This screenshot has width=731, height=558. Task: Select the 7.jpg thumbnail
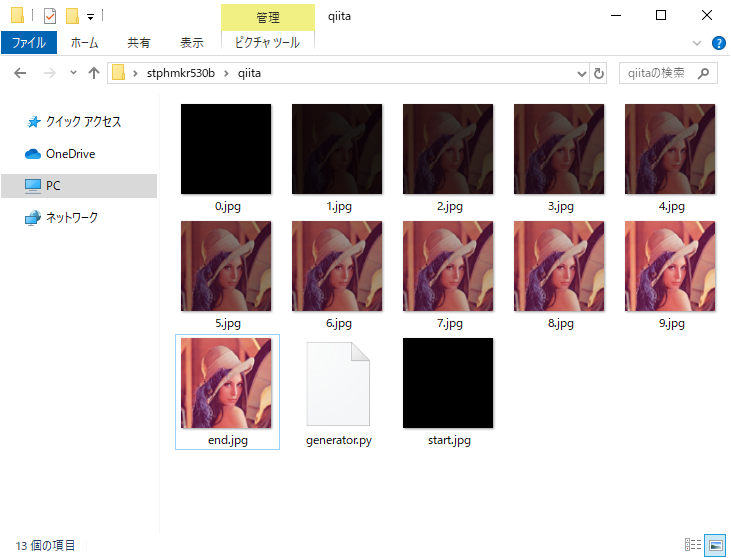pos(448,266)
